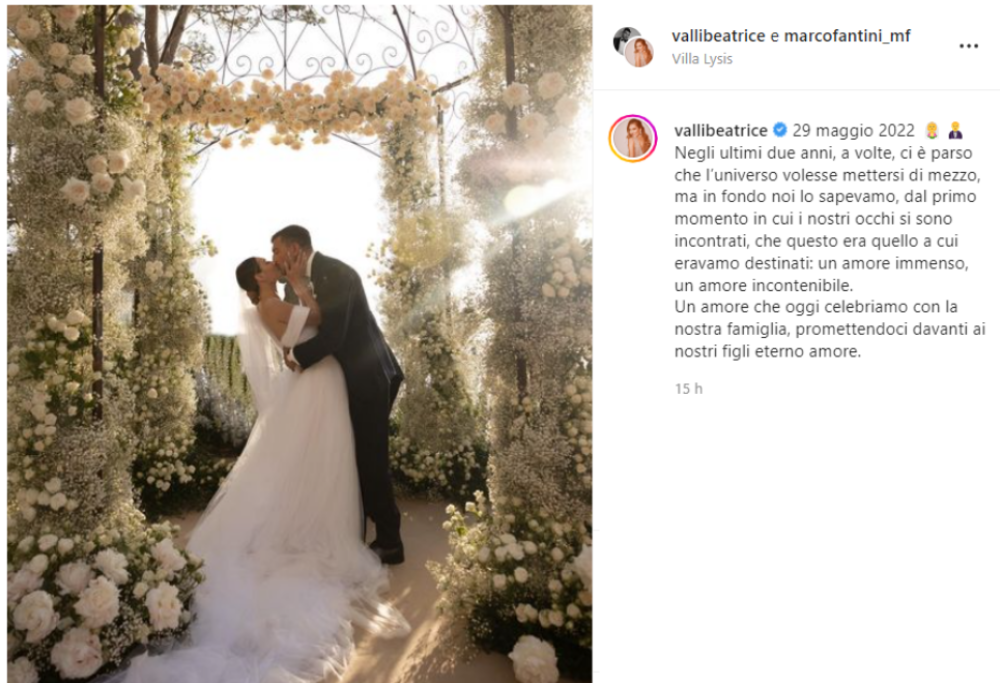1000x683 pixels.
Task: Open the three-dot more options menu
Action: pos(968,46)
